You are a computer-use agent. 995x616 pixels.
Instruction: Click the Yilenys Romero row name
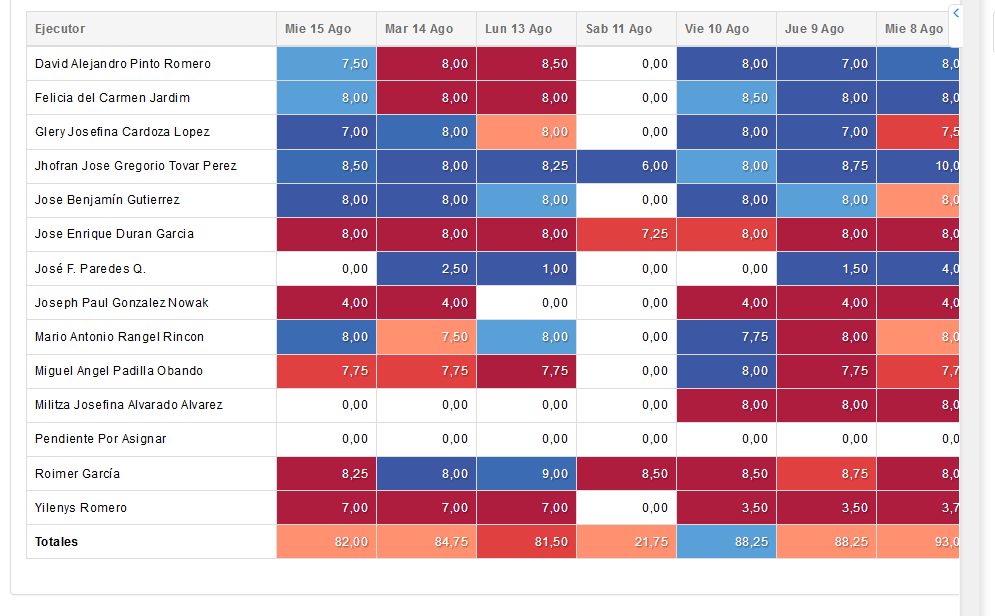click(x=81, y=508)
